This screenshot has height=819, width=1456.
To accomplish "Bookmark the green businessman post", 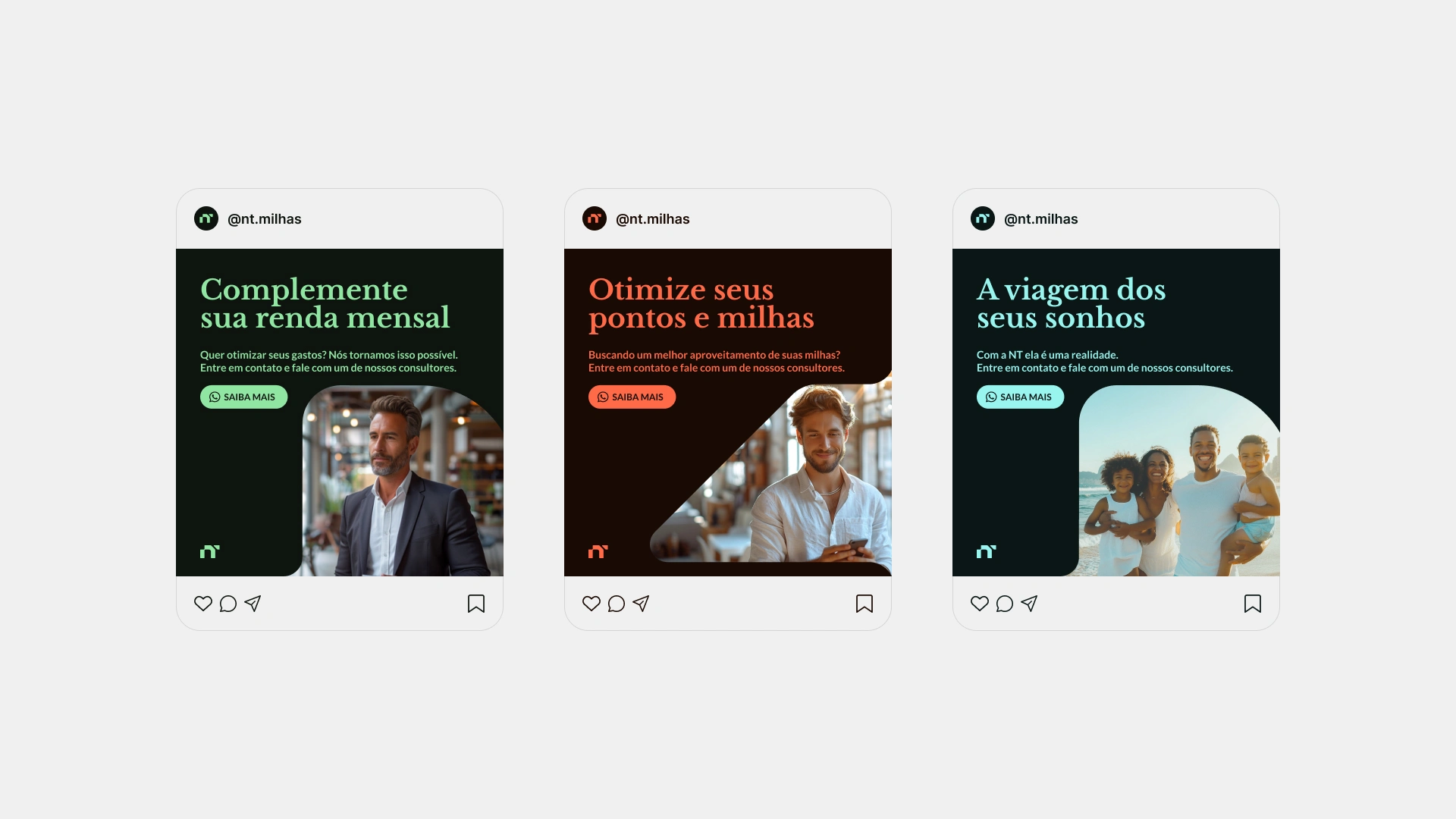I will click(476, 604).
